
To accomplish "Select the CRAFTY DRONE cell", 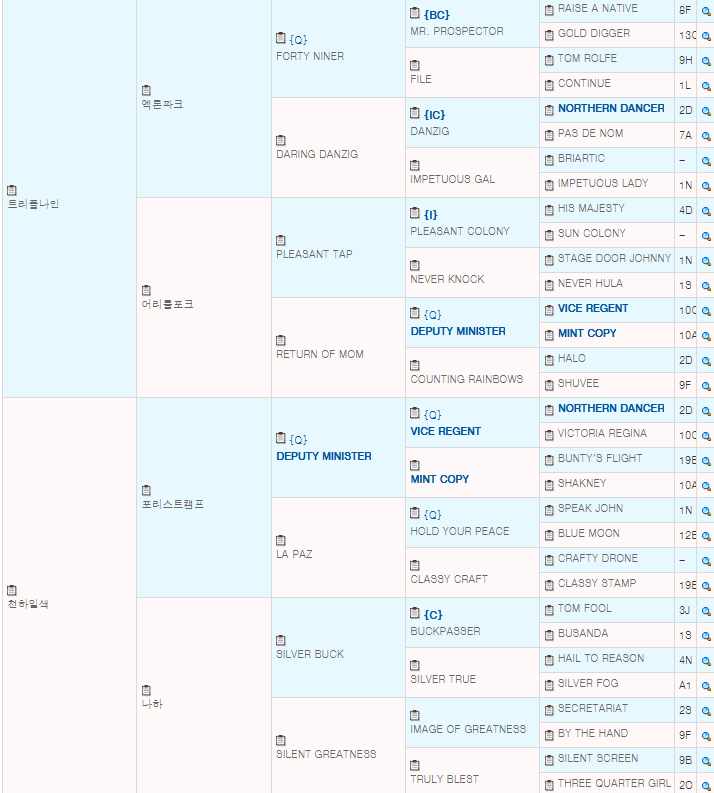I will tap(607, 560).
